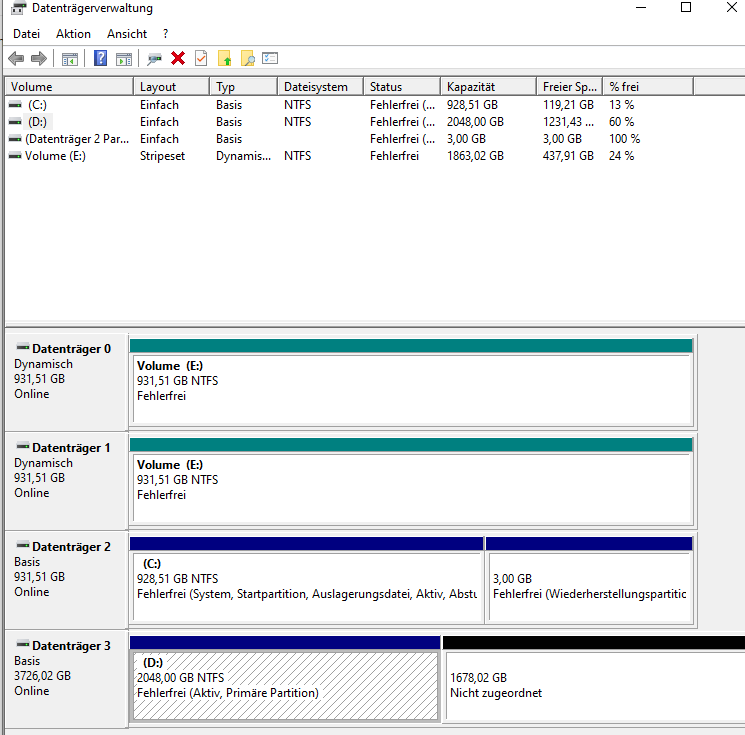Select Volume (E:) partition on Datenträger 0
The height and width of the screenshot is (735, 745).
pyautogui.click(x=411, y=382)
